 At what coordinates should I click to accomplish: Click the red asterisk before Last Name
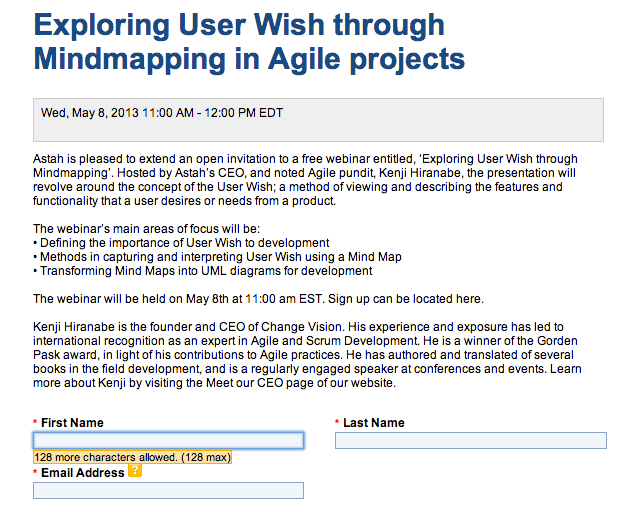click(x=338, y=424)
